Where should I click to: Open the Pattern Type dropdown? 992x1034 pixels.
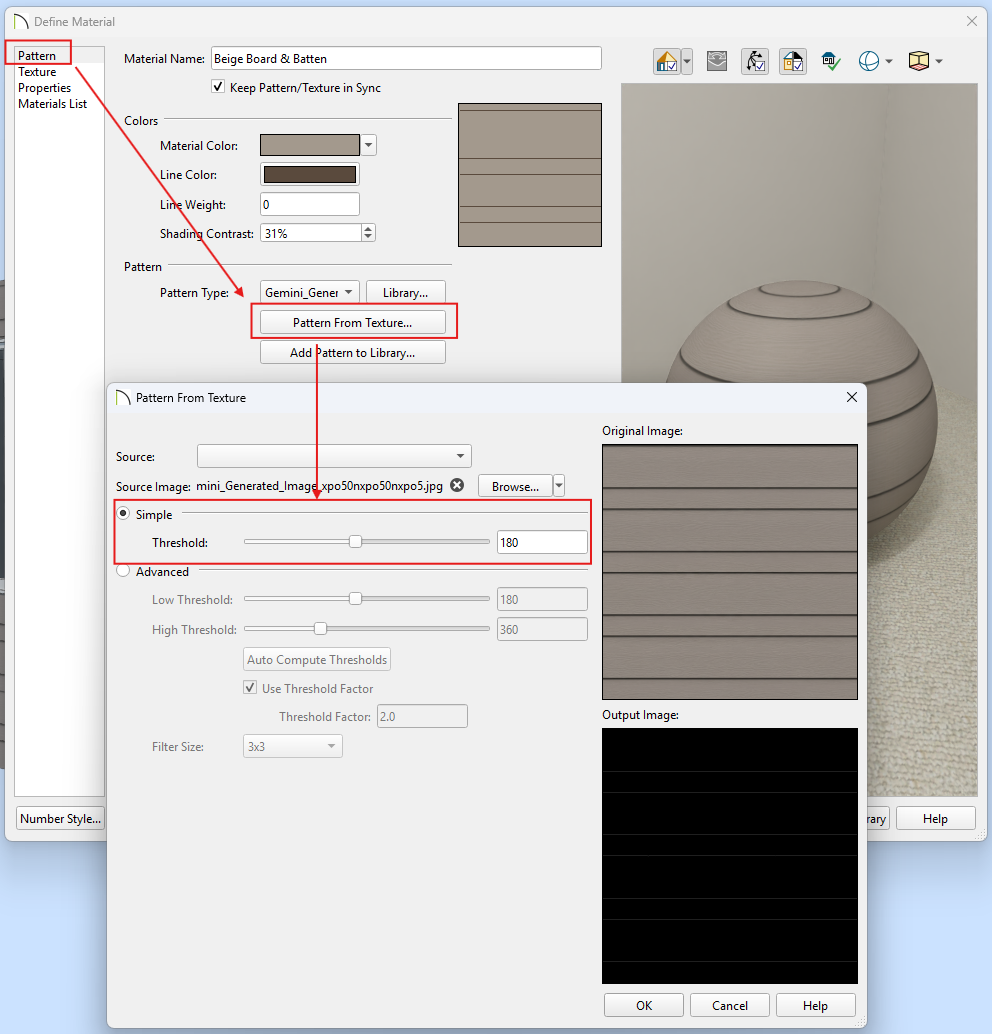[x=310, y=292]
